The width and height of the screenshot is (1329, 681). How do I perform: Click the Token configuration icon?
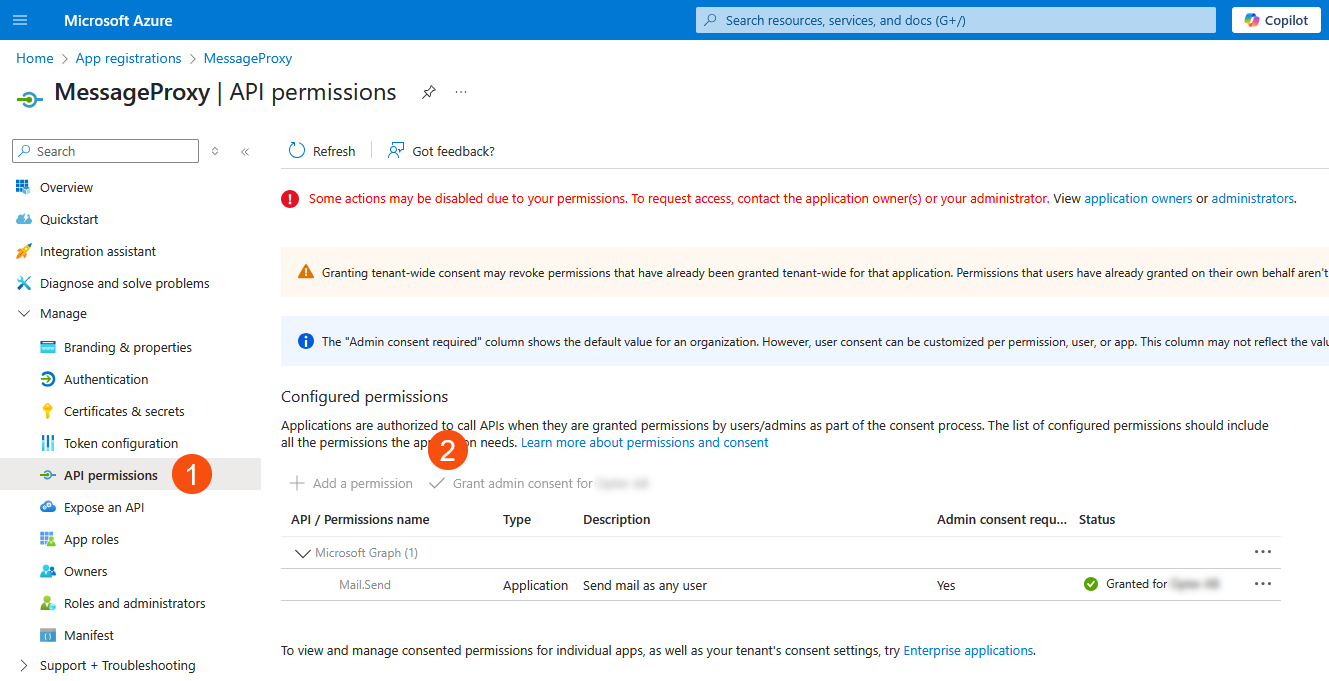48,443
